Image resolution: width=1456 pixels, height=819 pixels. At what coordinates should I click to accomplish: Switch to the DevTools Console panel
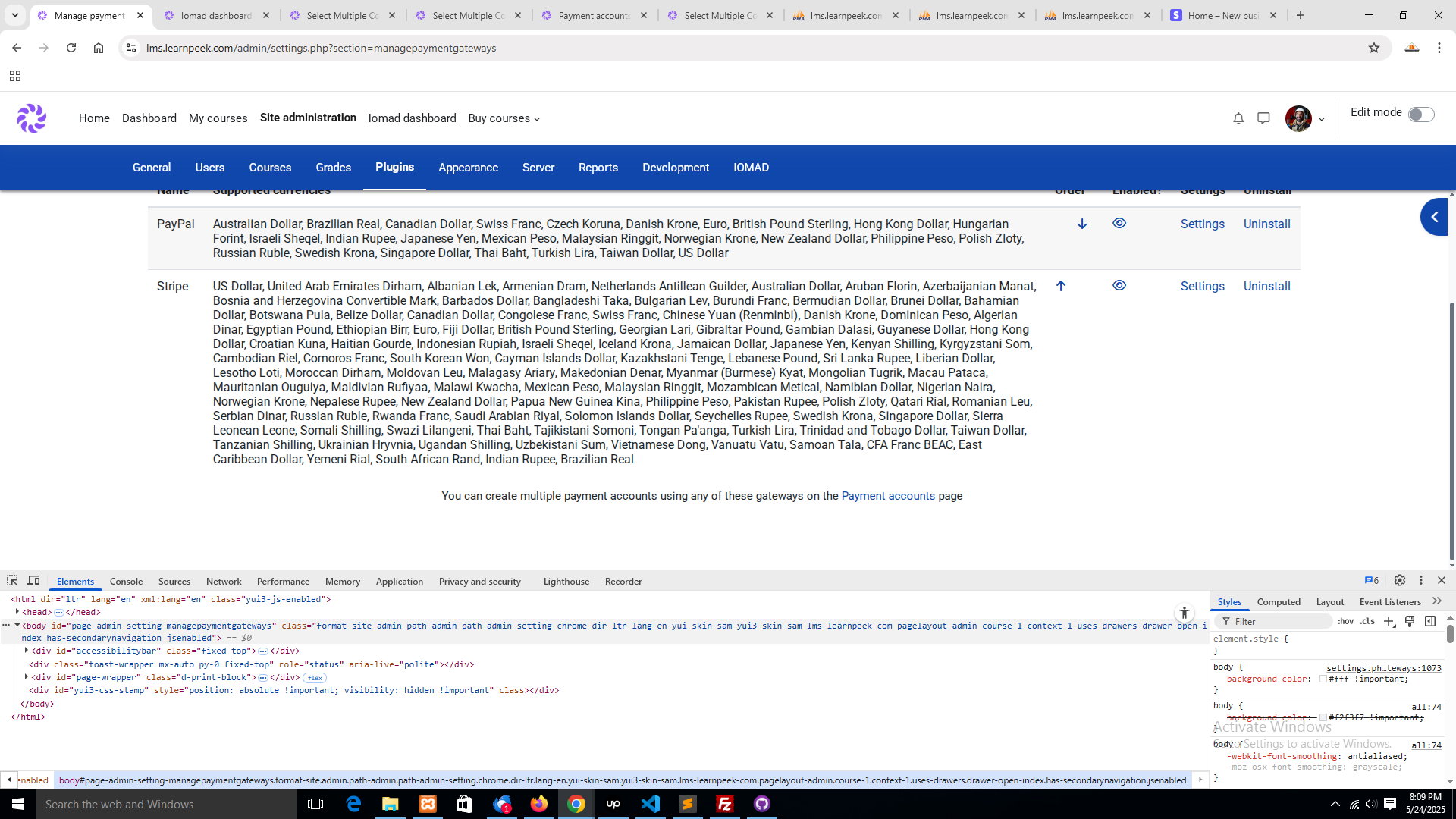126,582
